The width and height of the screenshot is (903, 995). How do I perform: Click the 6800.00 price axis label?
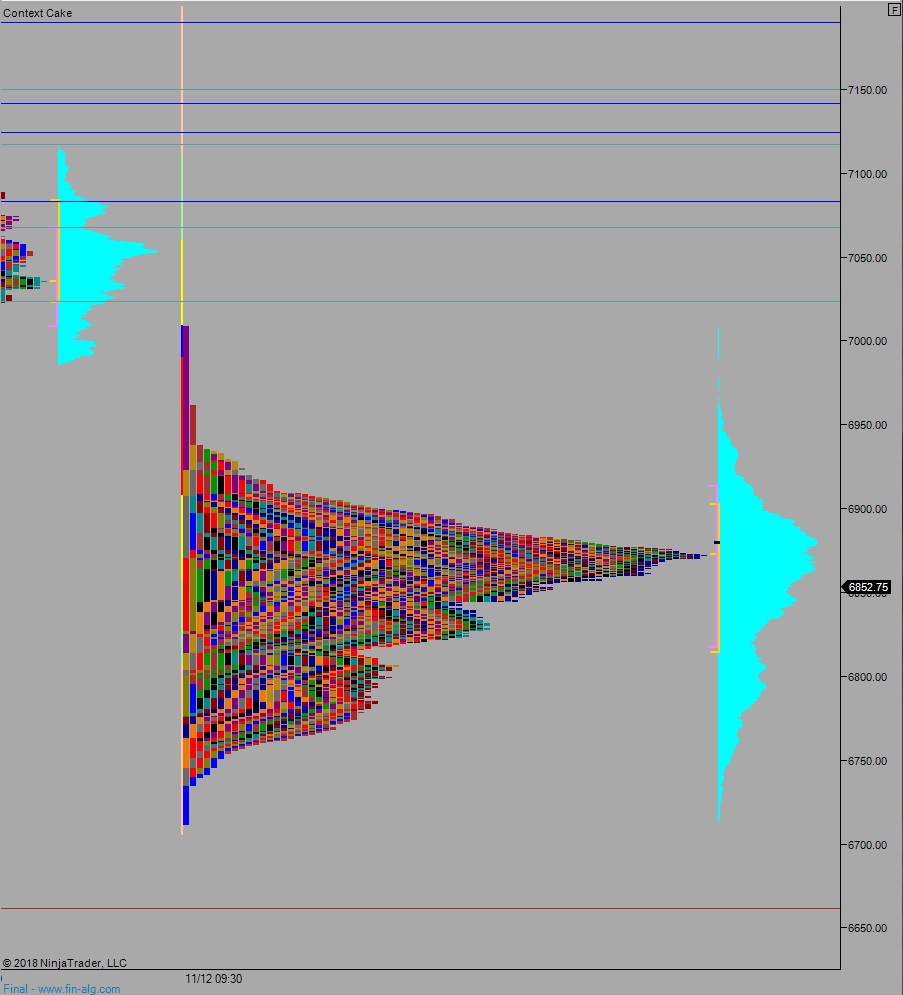tap(867, 677)
